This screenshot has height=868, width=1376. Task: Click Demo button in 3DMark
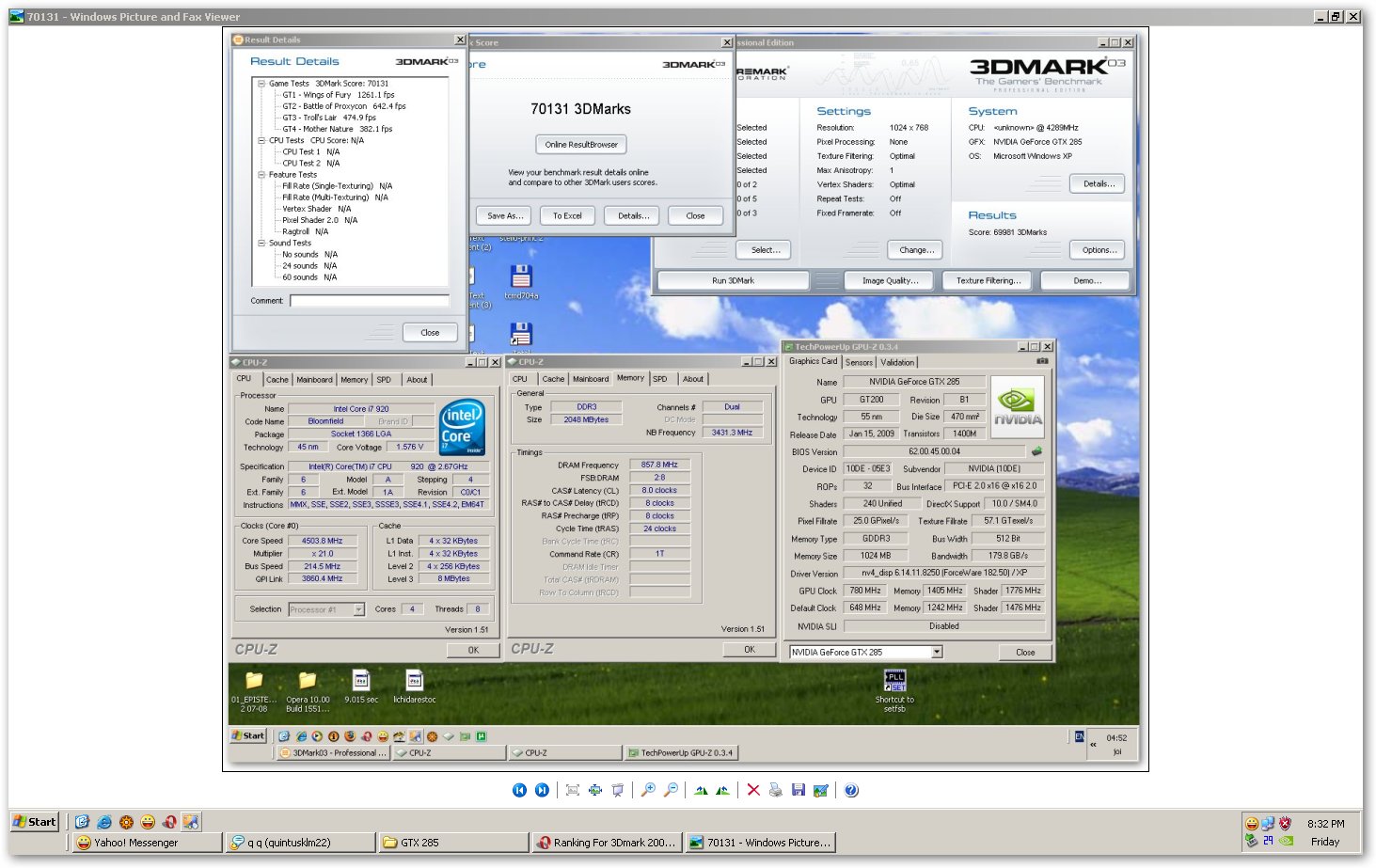(1087, 280)
